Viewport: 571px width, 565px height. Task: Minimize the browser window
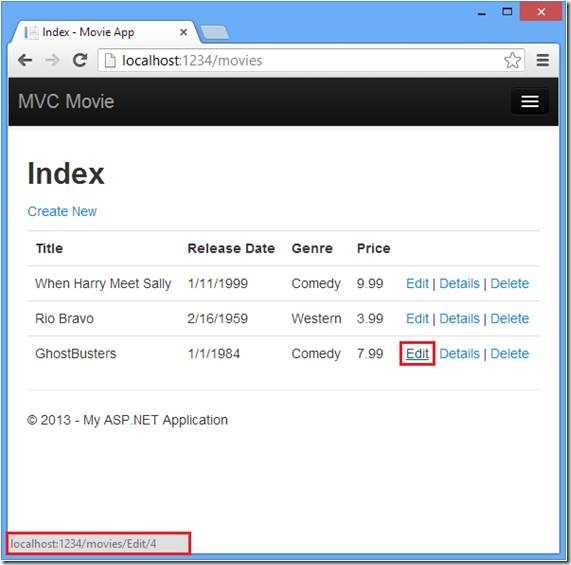(x=482, y=13)
